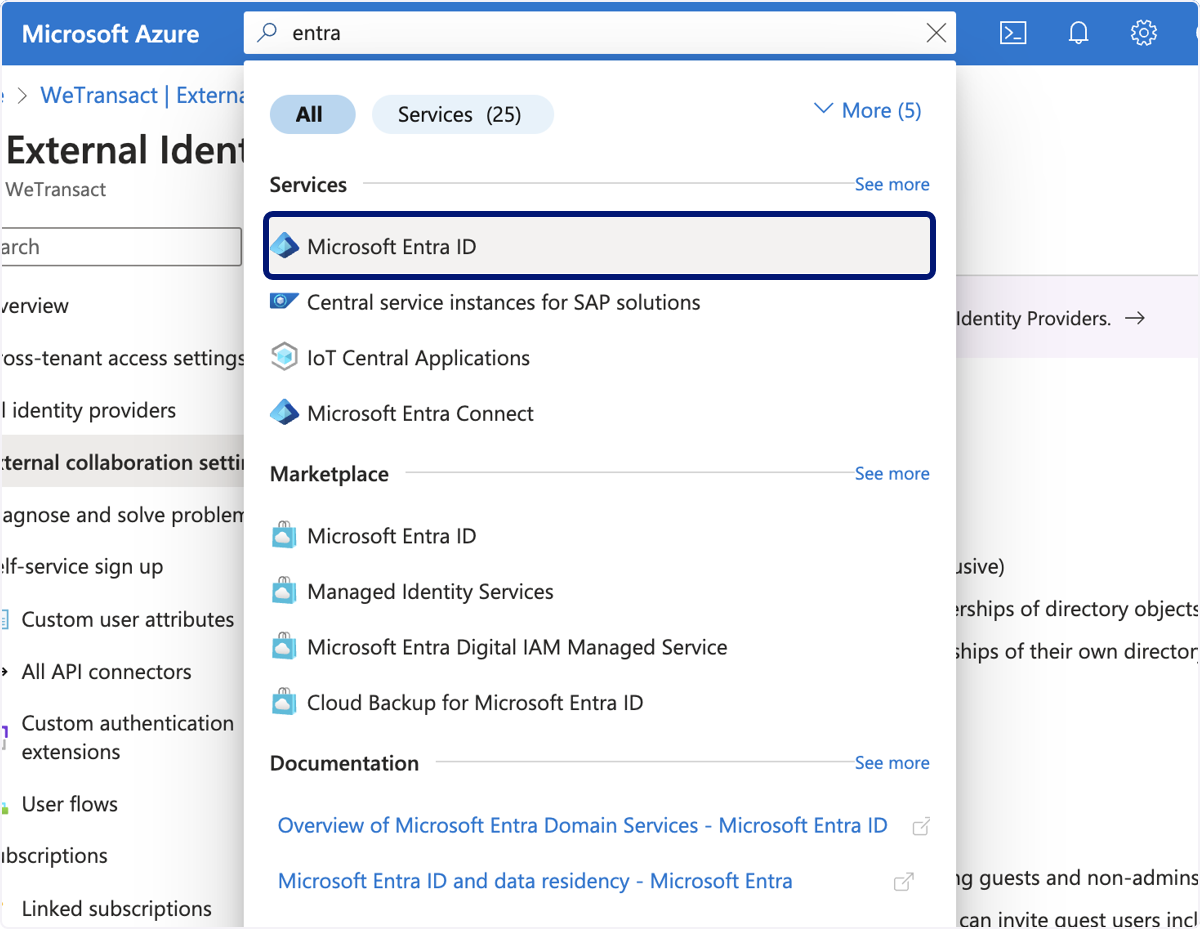Click the Cloud Backup for Entra ID icon
The height and width of the screenshot is (929, 1200).
click(285, 702)
